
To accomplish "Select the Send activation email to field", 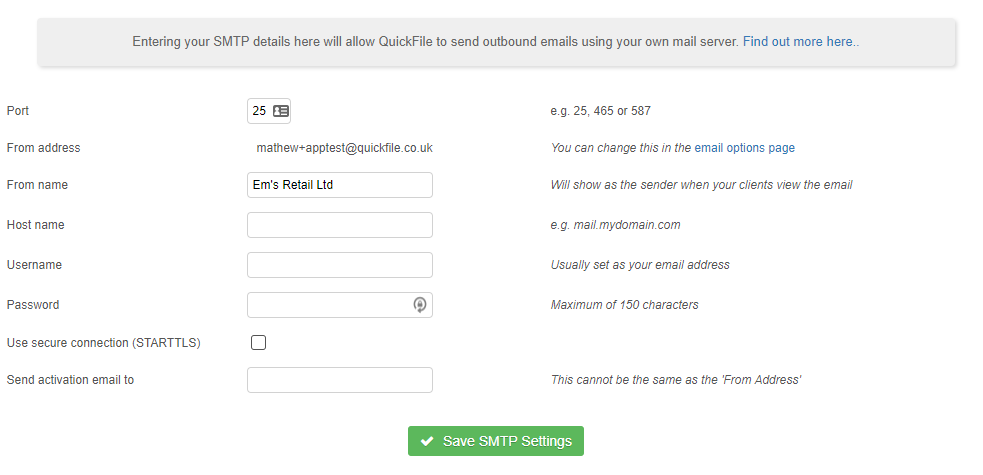I will 340,380.
